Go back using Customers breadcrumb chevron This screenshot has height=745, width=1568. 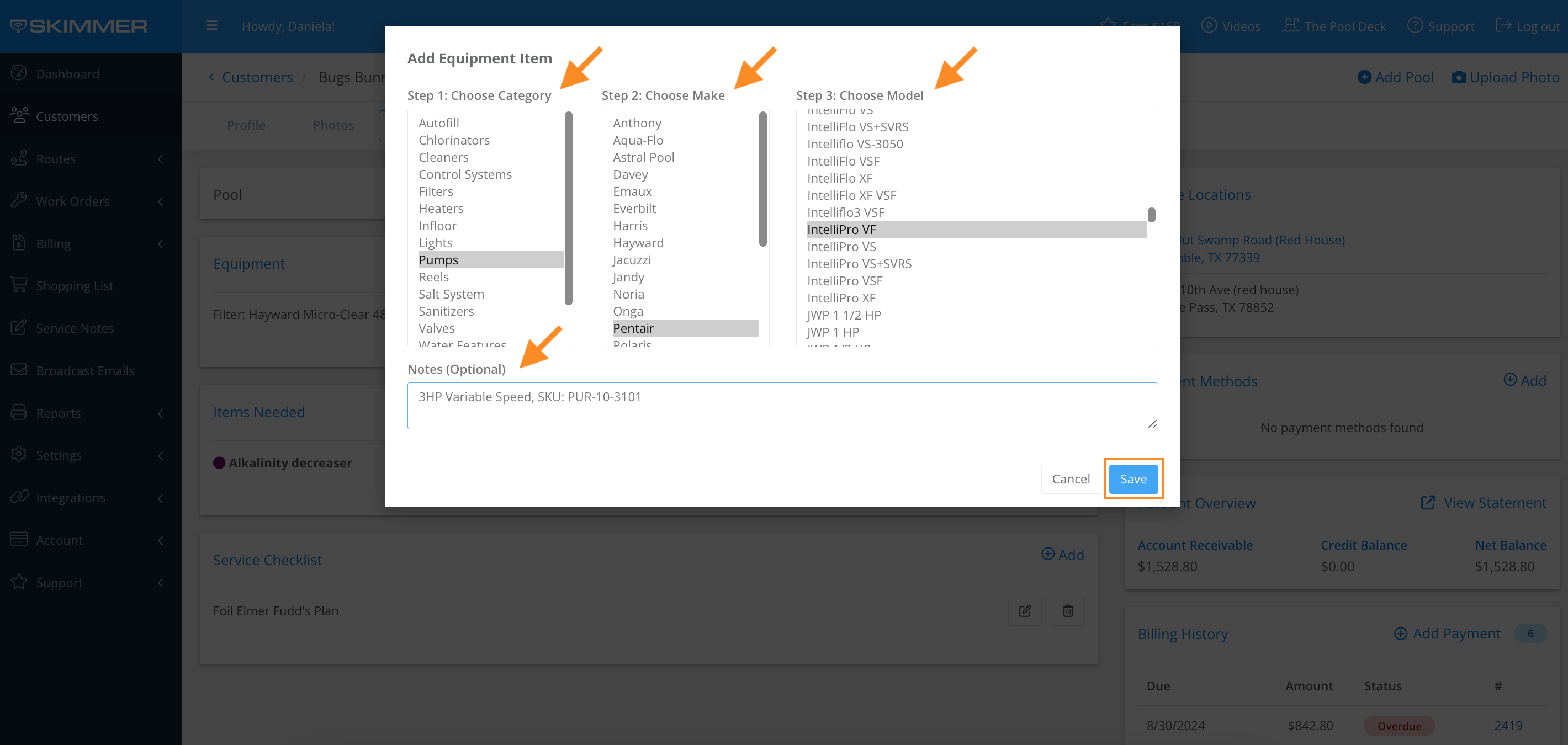[x=211, y=77]
